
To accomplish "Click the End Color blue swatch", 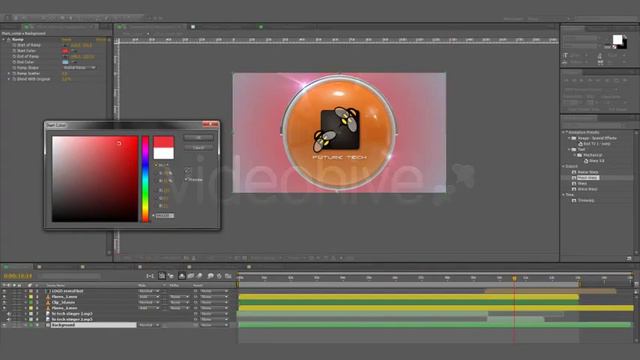I will coord(65,62).
